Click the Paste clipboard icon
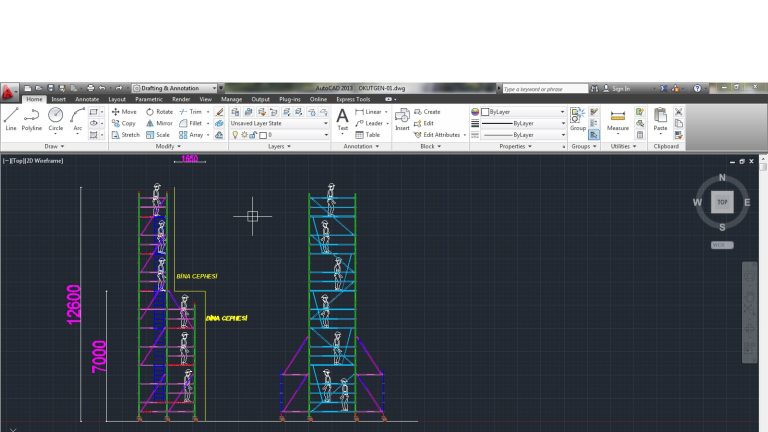Viewport: 768px width, 432px height. point(660,118)
